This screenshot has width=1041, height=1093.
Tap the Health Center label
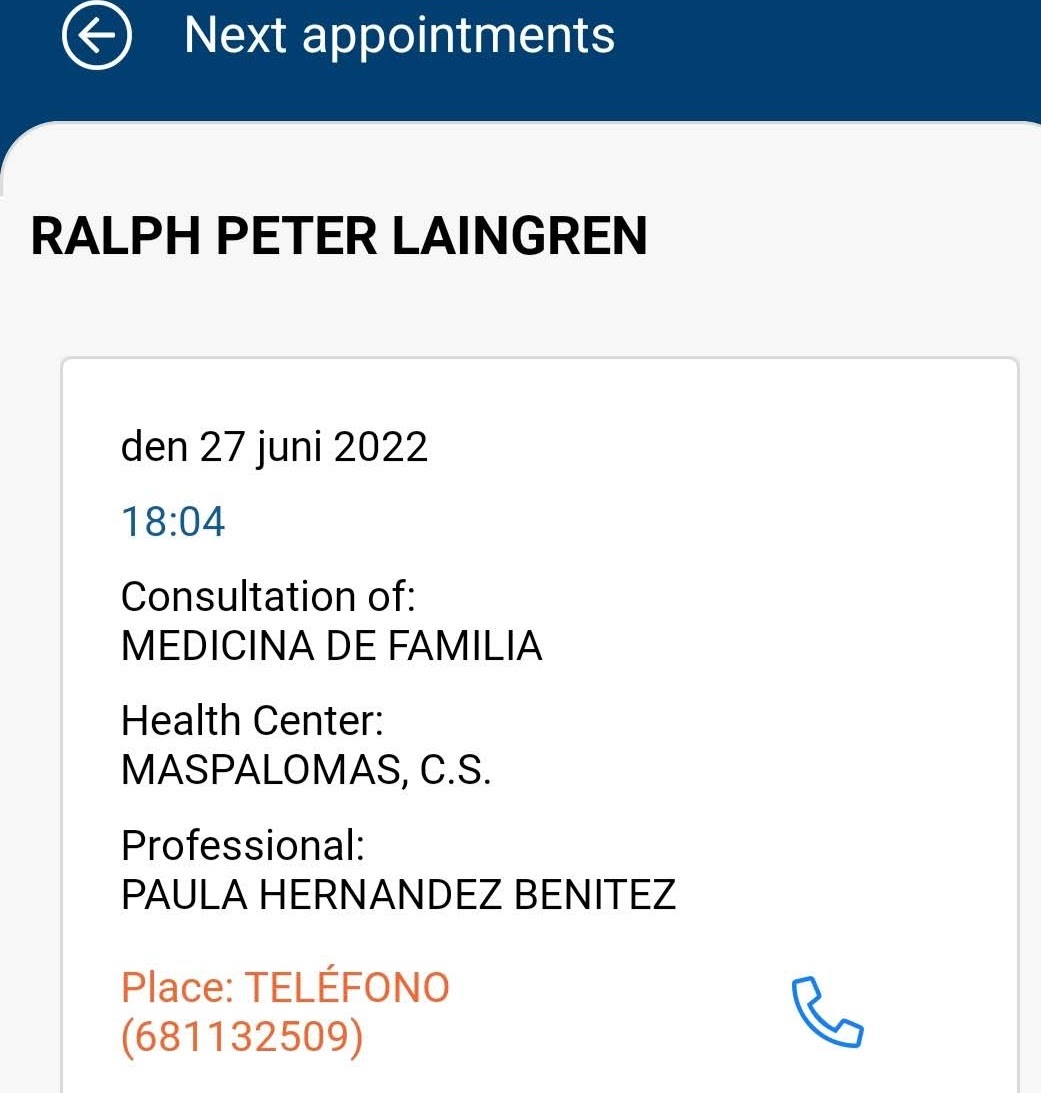[x=252, y=721]
